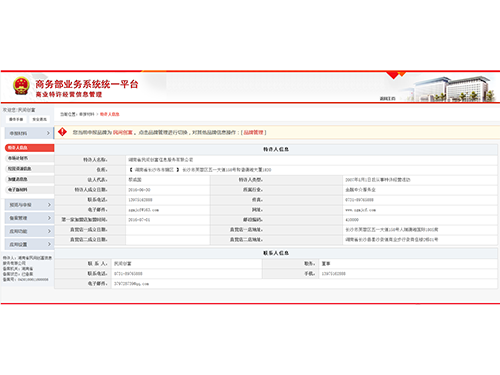The height and width of the screenshot is (375, 500).
Task: Click the middle breadcrumb link before 特许人信息
Action: (x=87, y=114)
